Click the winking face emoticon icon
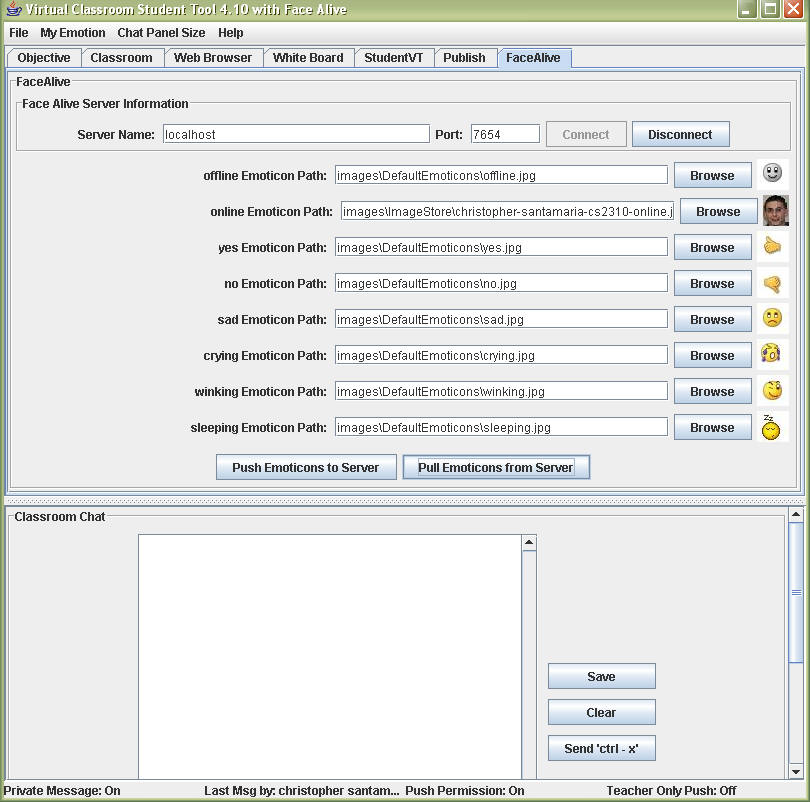 tap(772, 391)
